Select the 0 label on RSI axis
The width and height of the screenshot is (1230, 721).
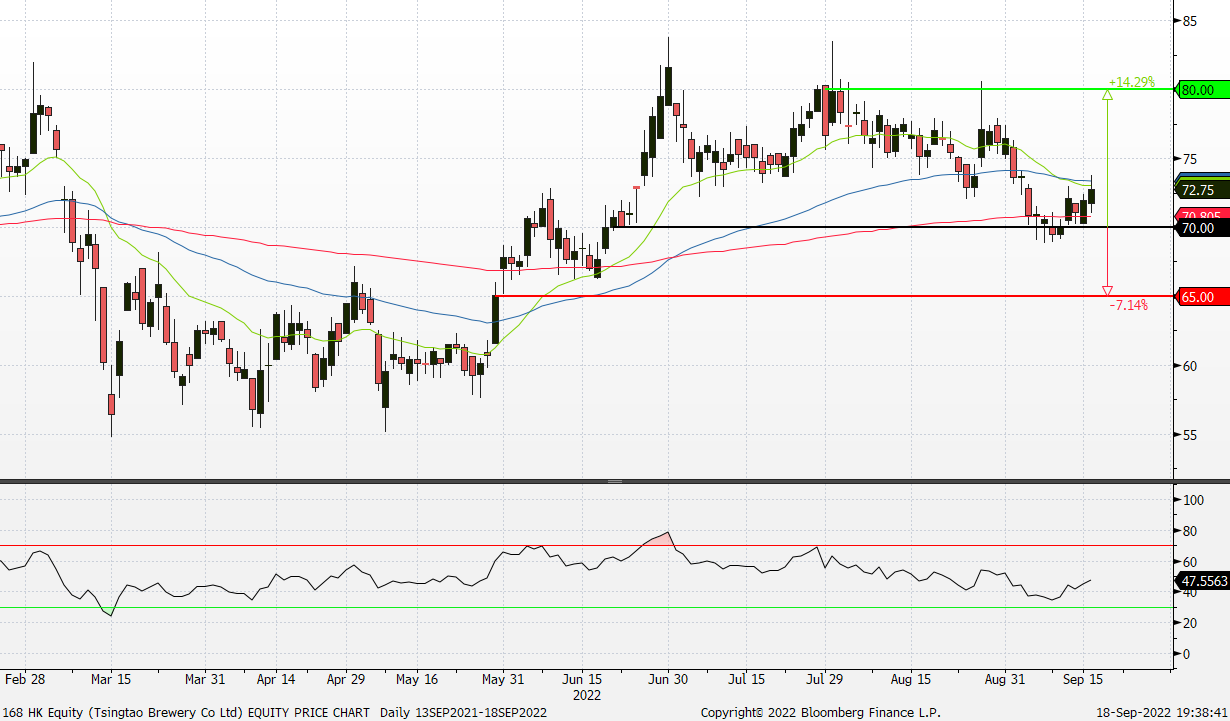(1187, 654)
